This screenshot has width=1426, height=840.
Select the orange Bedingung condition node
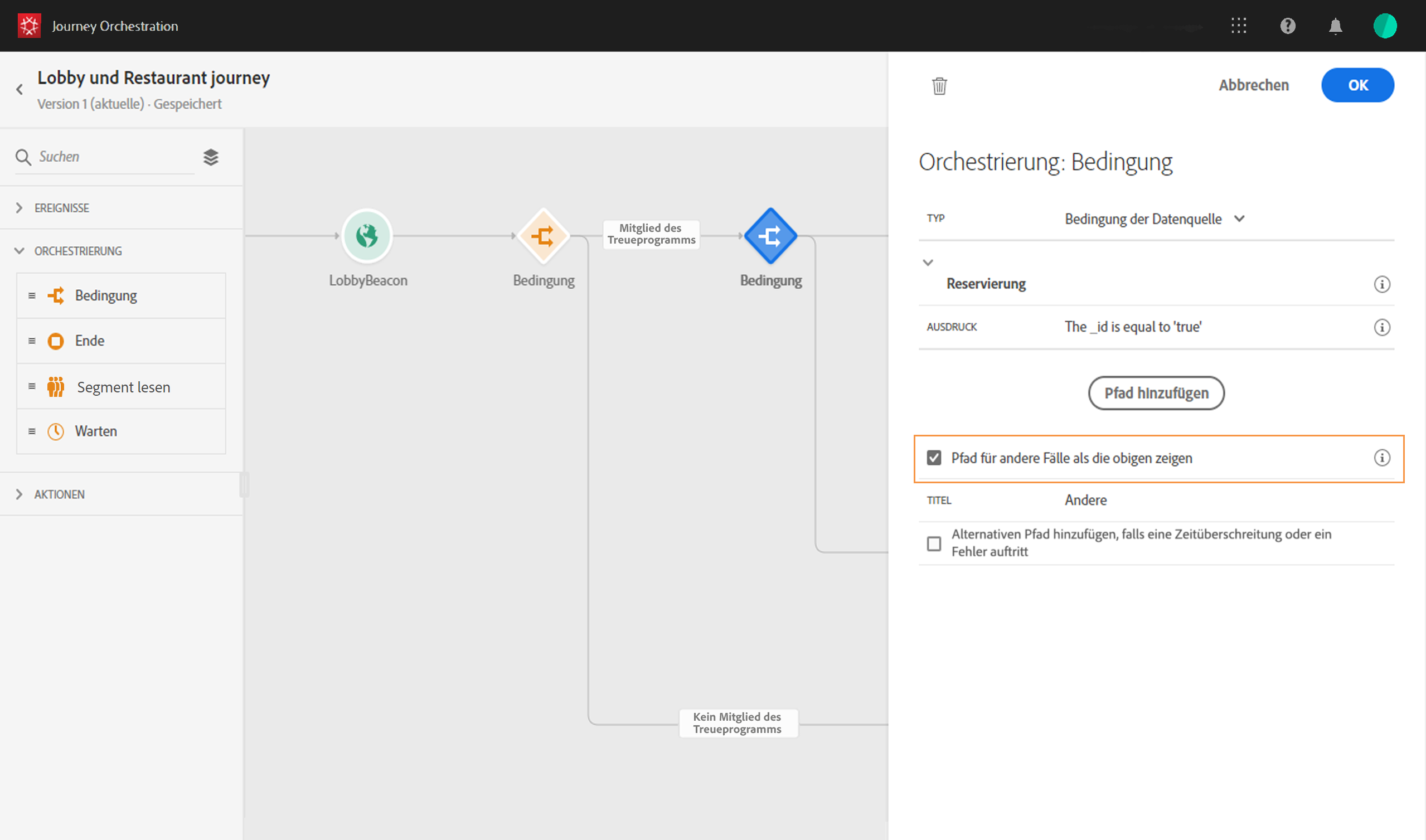coord(543,235)
